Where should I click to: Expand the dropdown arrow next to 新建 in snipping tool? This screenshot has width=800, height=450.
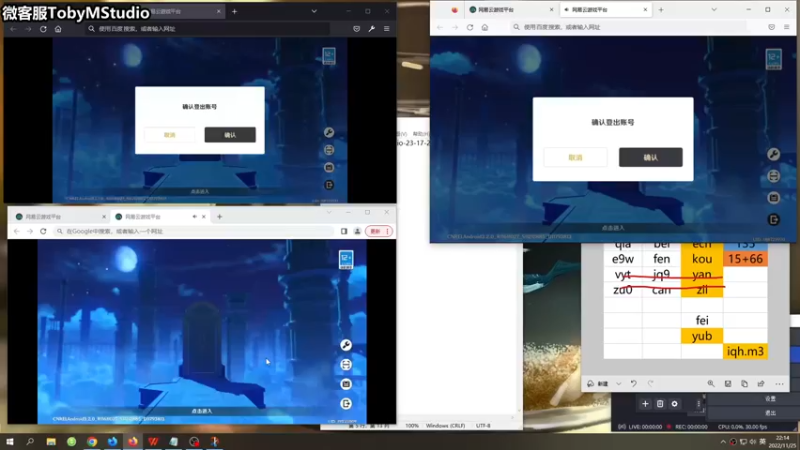pyautogui.click(x=618, y=384)
